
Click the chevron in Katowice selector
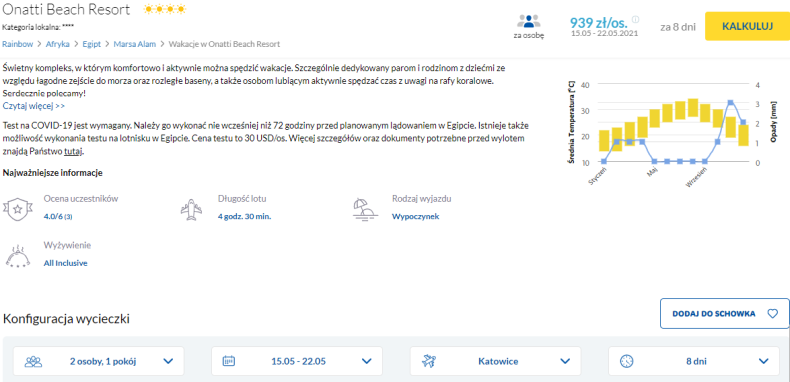[x=565, y=361]
